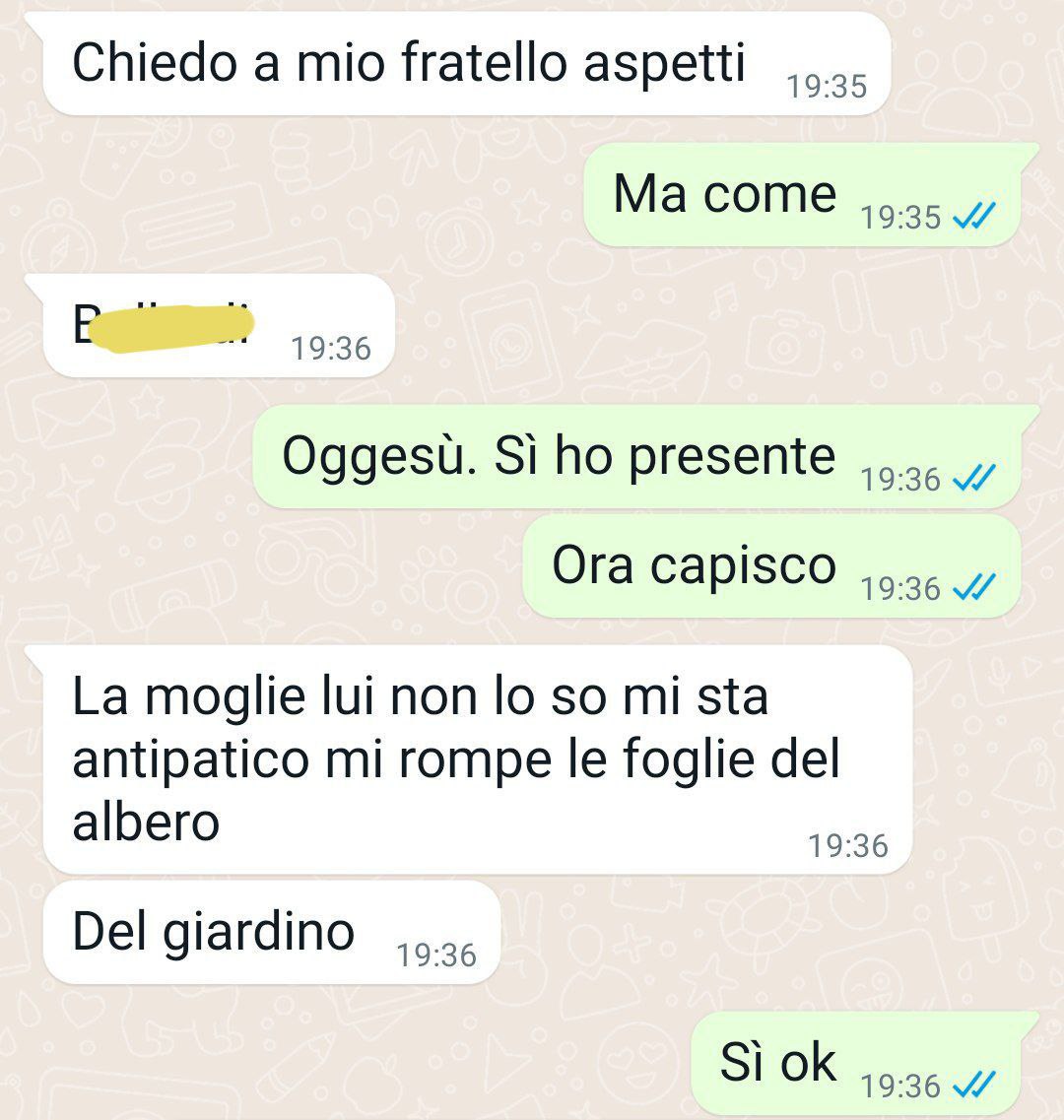Tap the 'Ora capisco' message bubble
This screenshot has height=1120, width=1064.
point(771,566)
